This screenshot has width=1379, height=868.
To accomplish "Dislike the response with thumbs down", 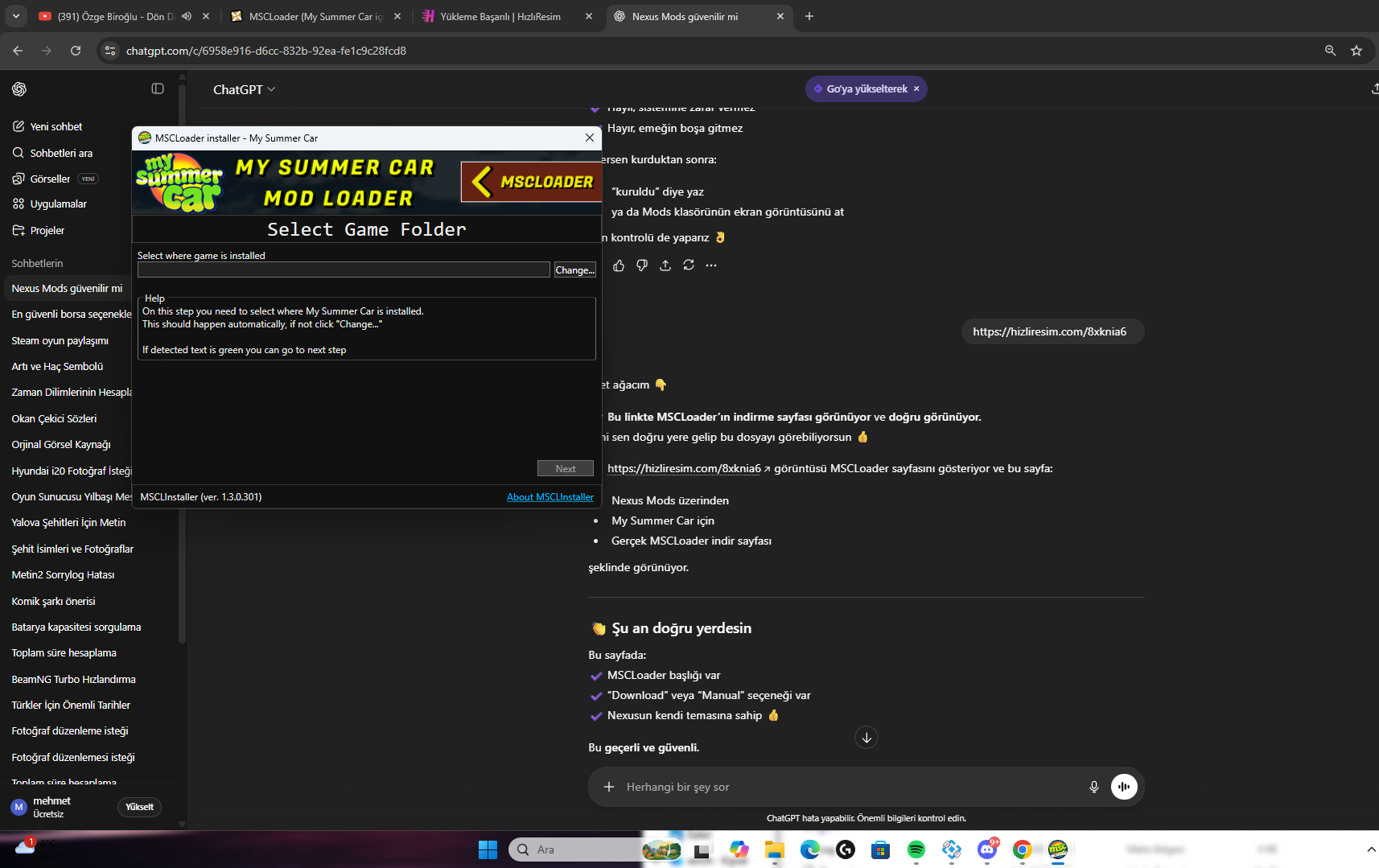I will 642,265.
